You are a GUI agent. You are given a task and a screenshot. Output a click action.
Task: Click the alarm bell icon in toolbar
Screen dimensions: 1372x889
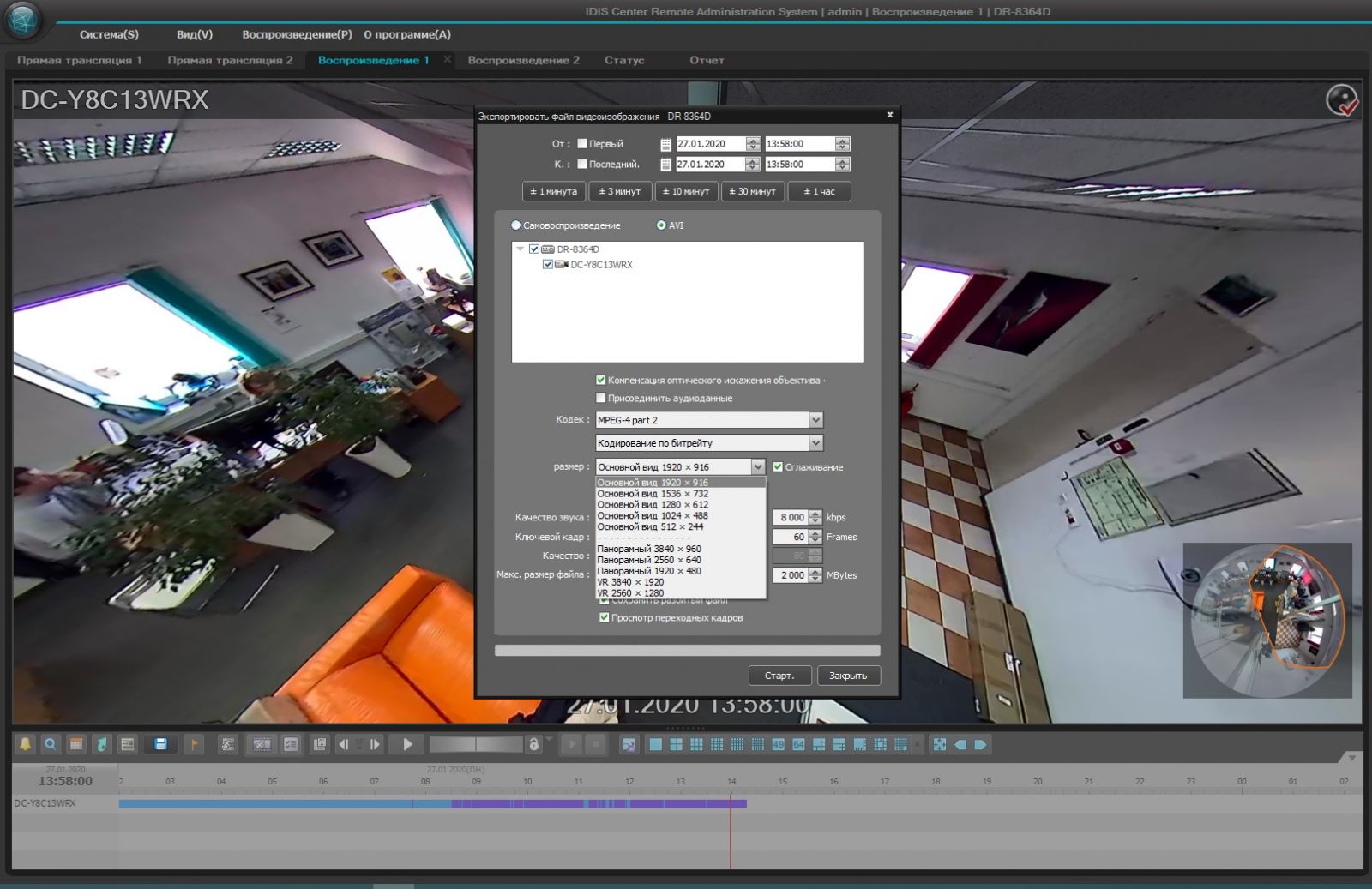[25, 744]
